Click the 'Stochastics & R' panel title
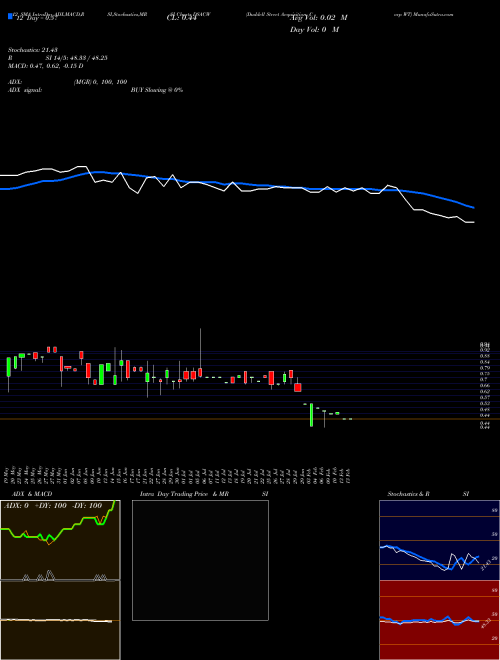500x660 pixels. pos(408,494)
